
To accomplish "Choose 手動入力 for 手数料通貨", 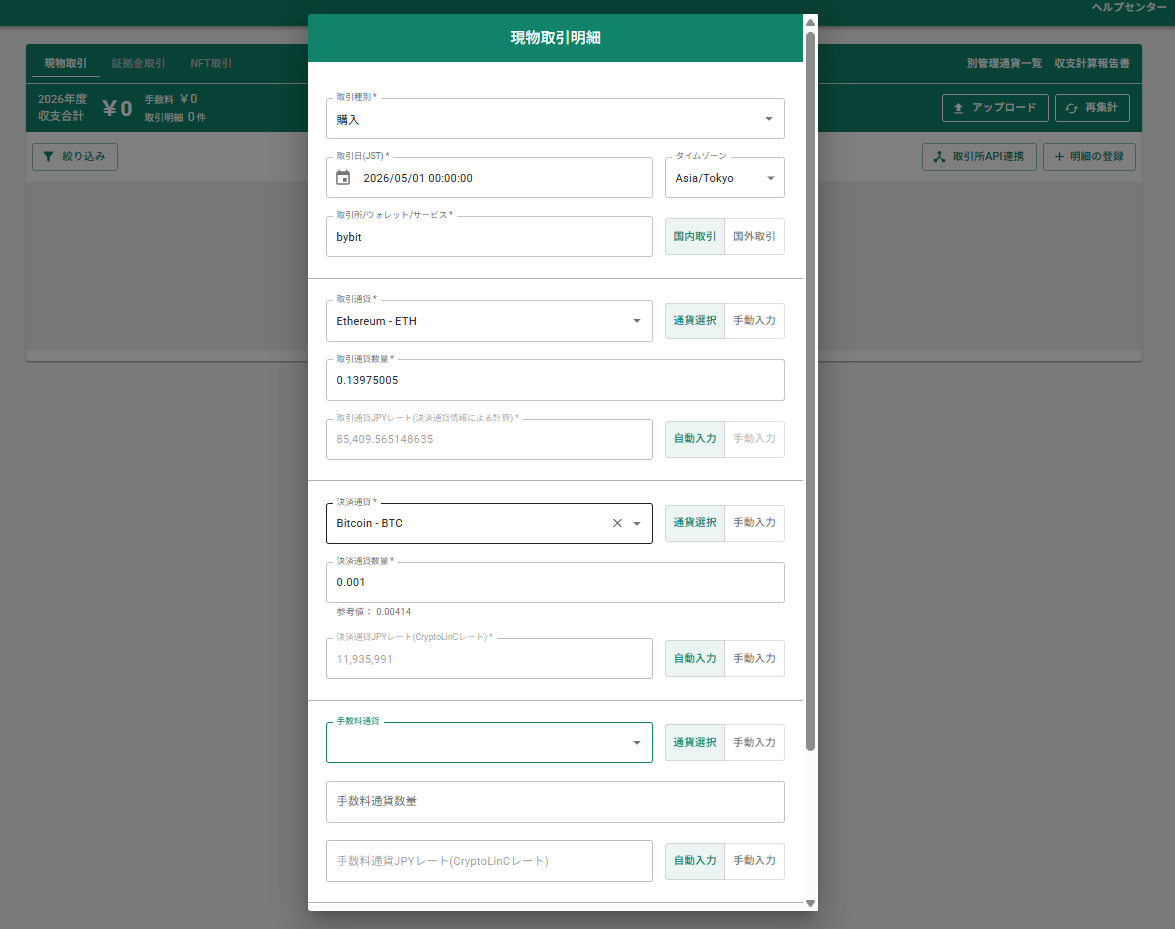I will click(755, 742).
